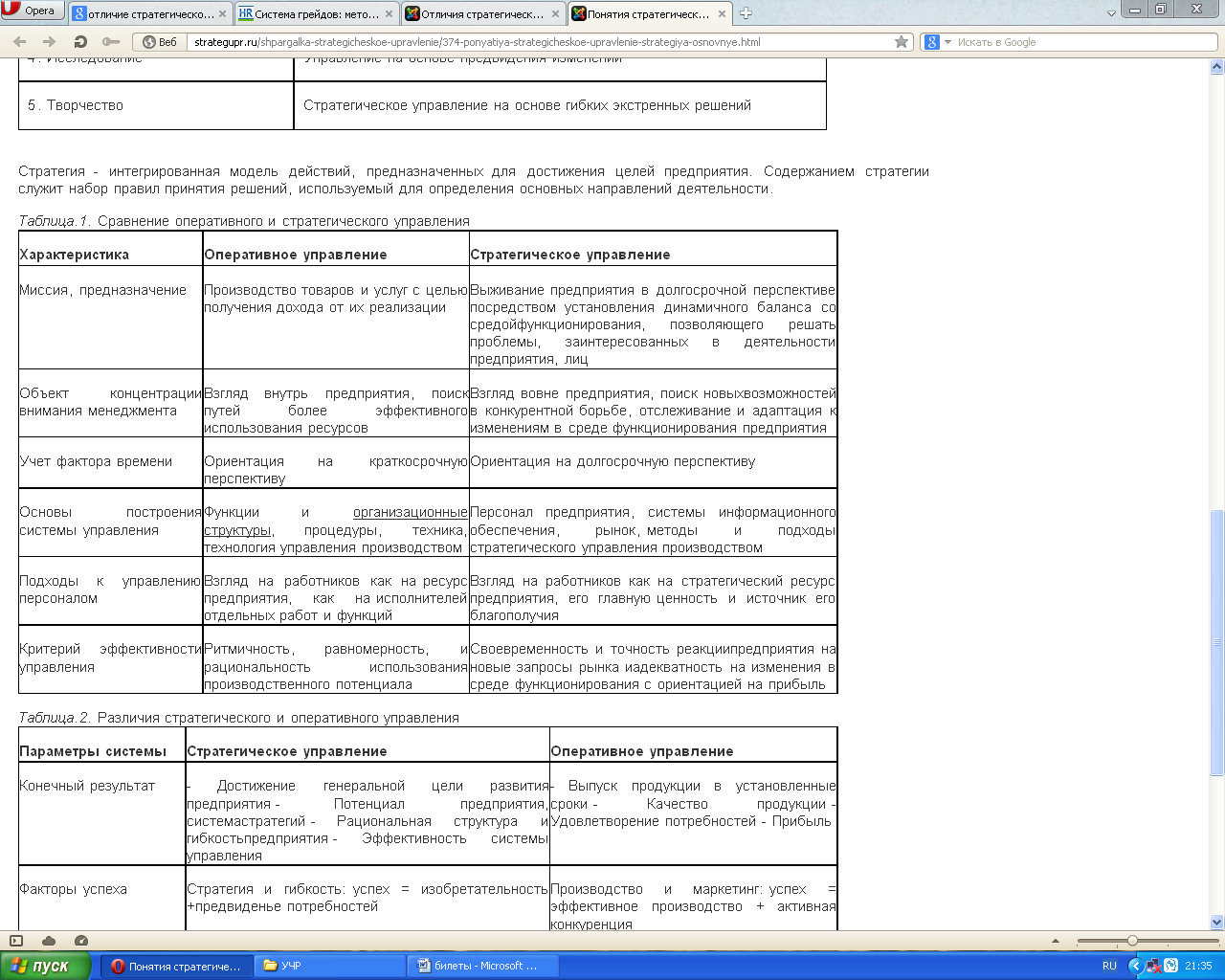Open the closed tabs dropdown arrow
The width and height of the screenshot is (1225, 980).
click(x=1111, y=13)
